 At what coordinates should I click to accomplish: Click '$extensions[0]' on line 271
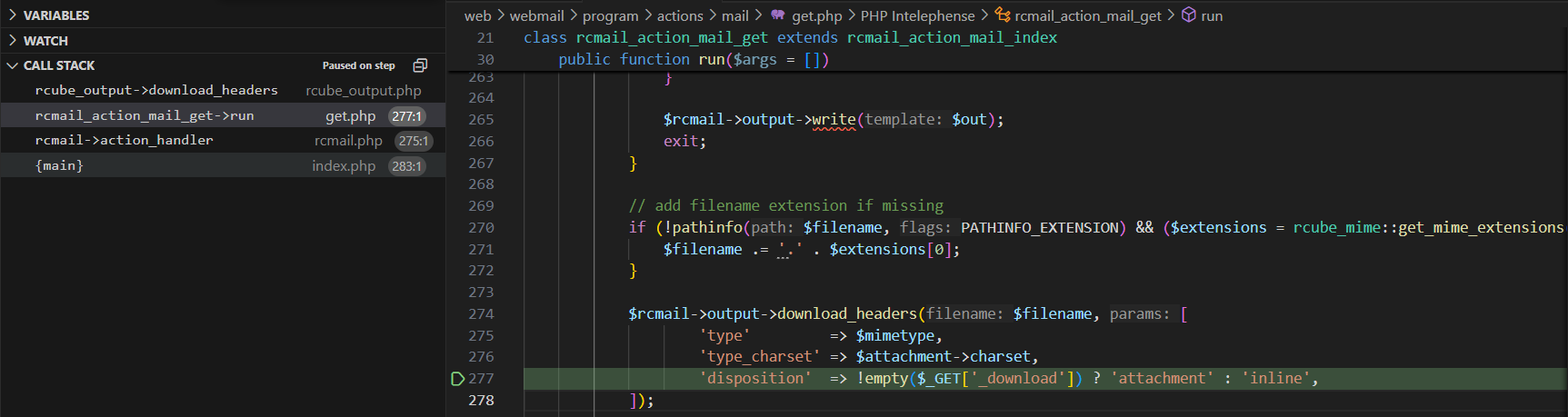[890, 249]
